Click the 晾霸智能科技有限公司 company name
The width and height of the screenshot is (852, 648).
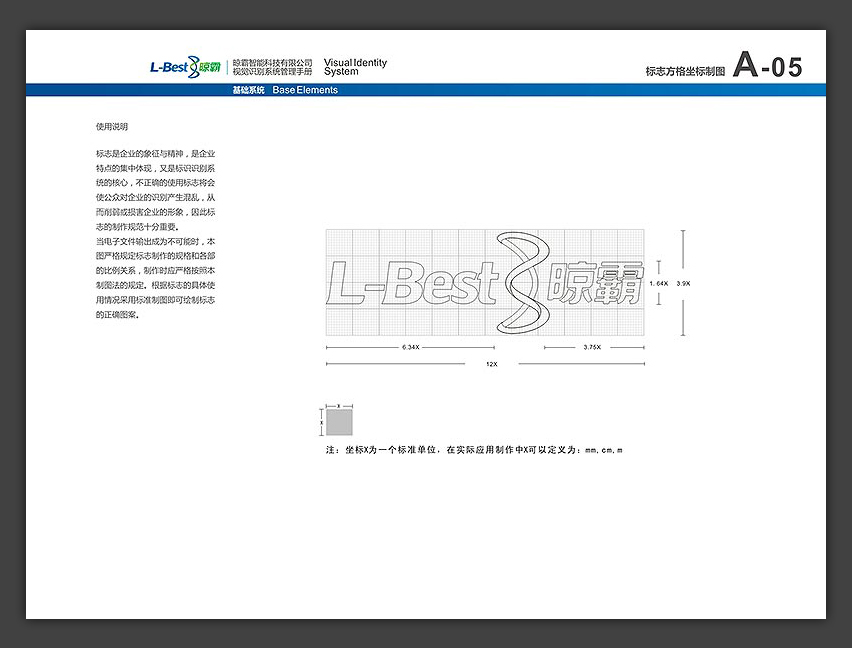pos(272,62)
